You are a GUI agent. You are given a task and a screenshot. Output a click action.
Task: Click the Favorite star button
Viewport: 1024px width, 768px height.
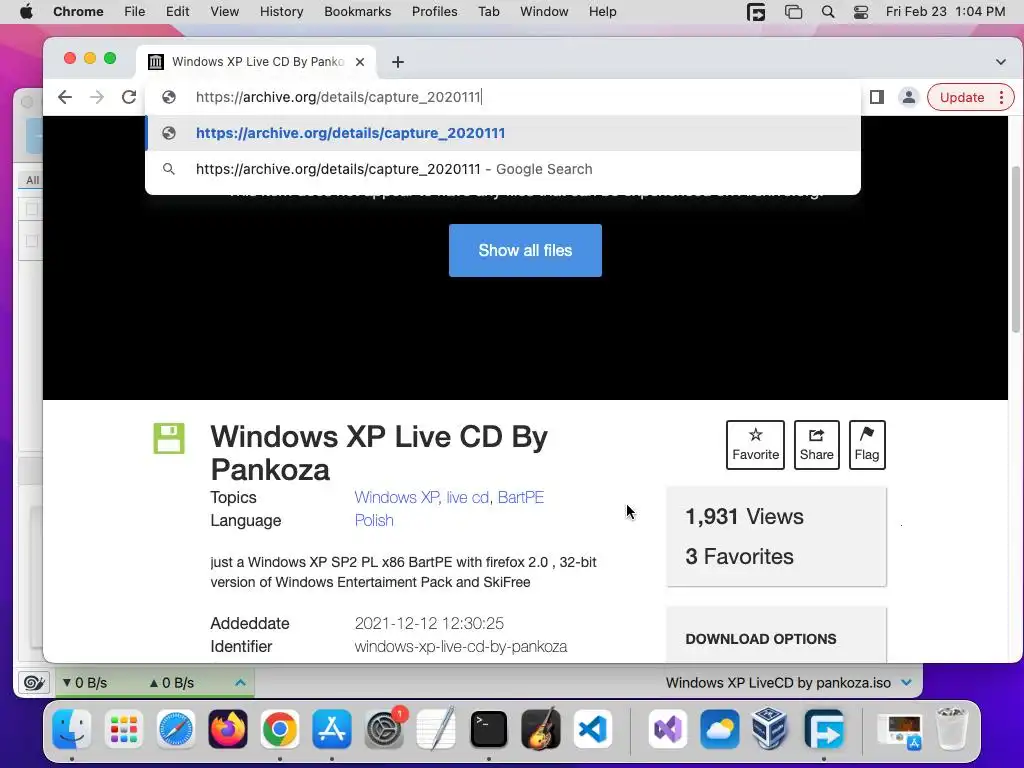point(755,445)
